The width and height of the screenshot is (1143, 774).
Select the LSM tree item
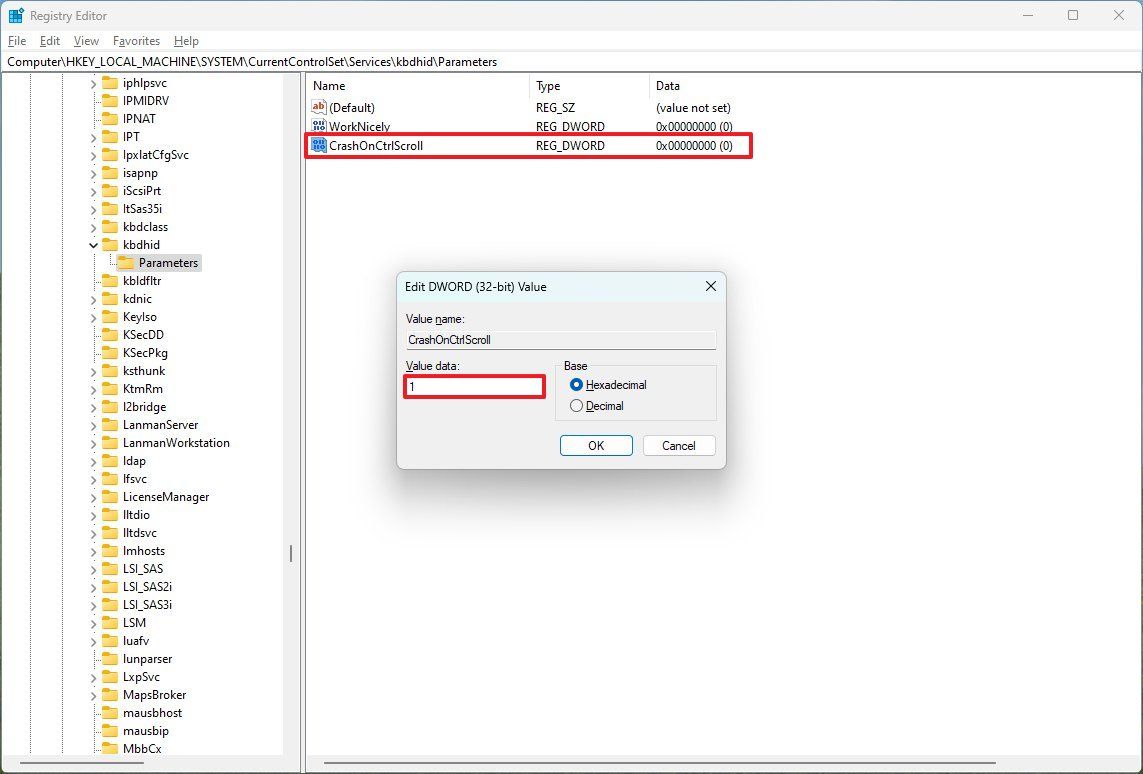pos(134,622)
